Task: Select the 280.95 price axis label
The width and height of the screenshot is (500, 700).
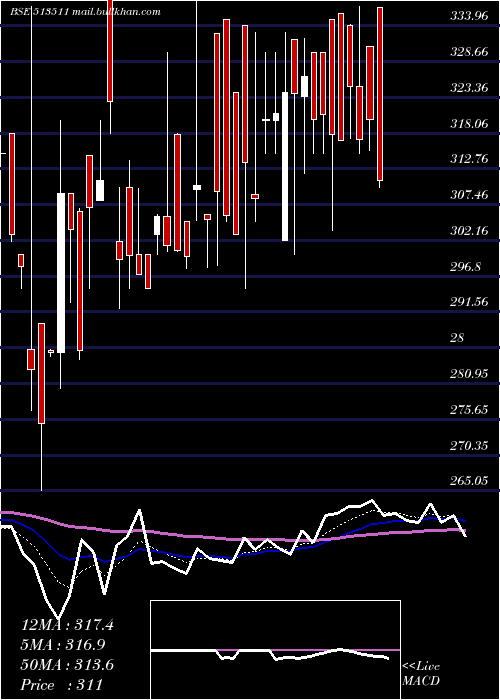Action: click(x=470, y=374)
